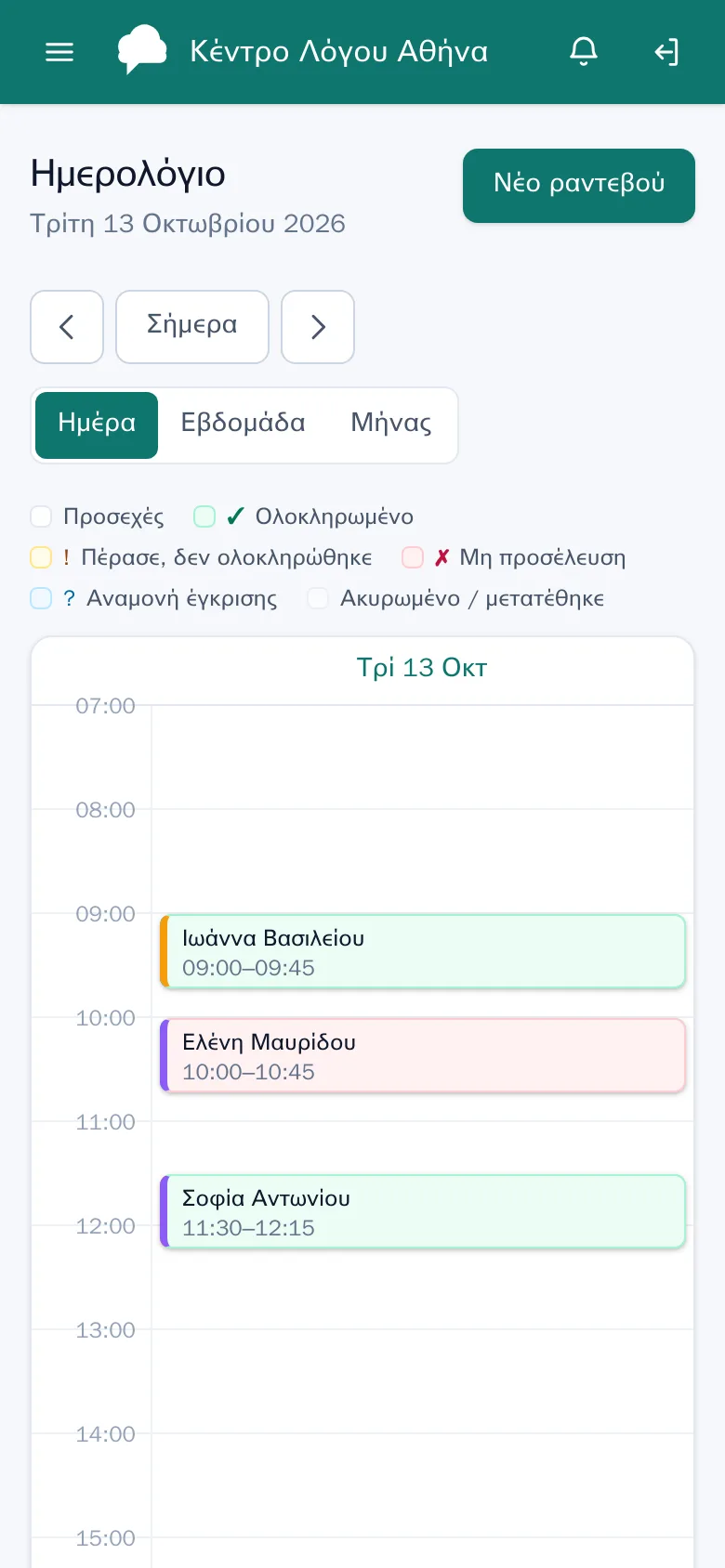Switch to Εβδομάδα view
This screenshot has height=1568, width=725.
(x=243, y=424)
